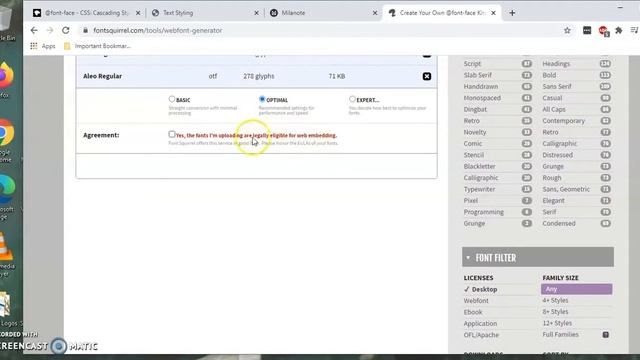The image size is (640, 360).
Task: Filter by 12+ Styles family size
Action: tap(557, 323)
